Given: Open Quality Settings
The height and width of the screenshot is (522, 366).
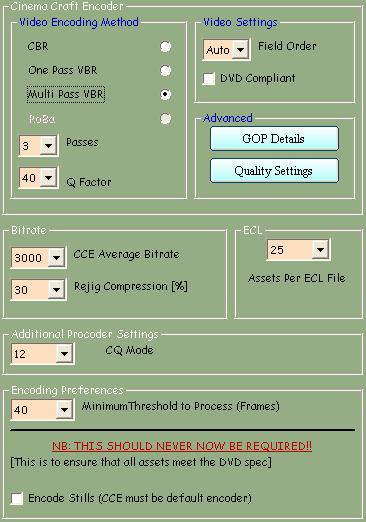Looking at the screenshot, I should point(274,170).
